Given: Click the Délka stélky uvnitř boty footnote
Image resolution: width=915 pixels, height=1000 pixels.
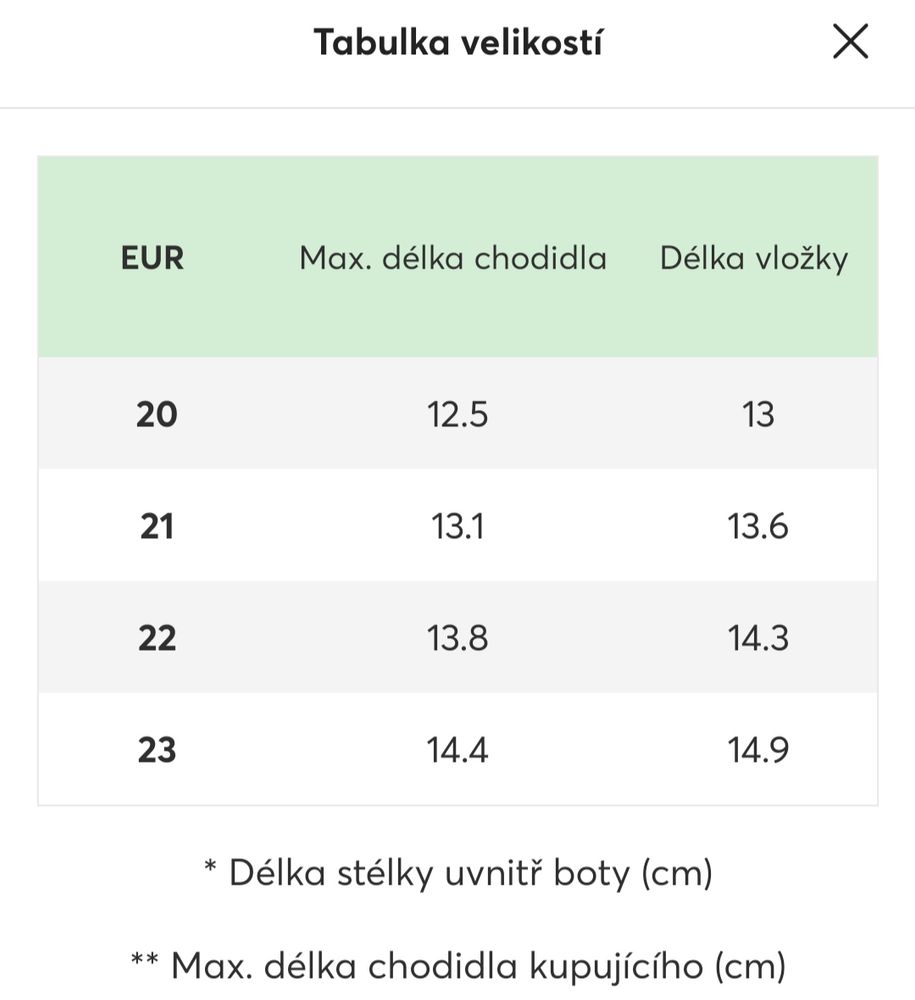Looking at the screenshot, I should click(x=458, y=873).
